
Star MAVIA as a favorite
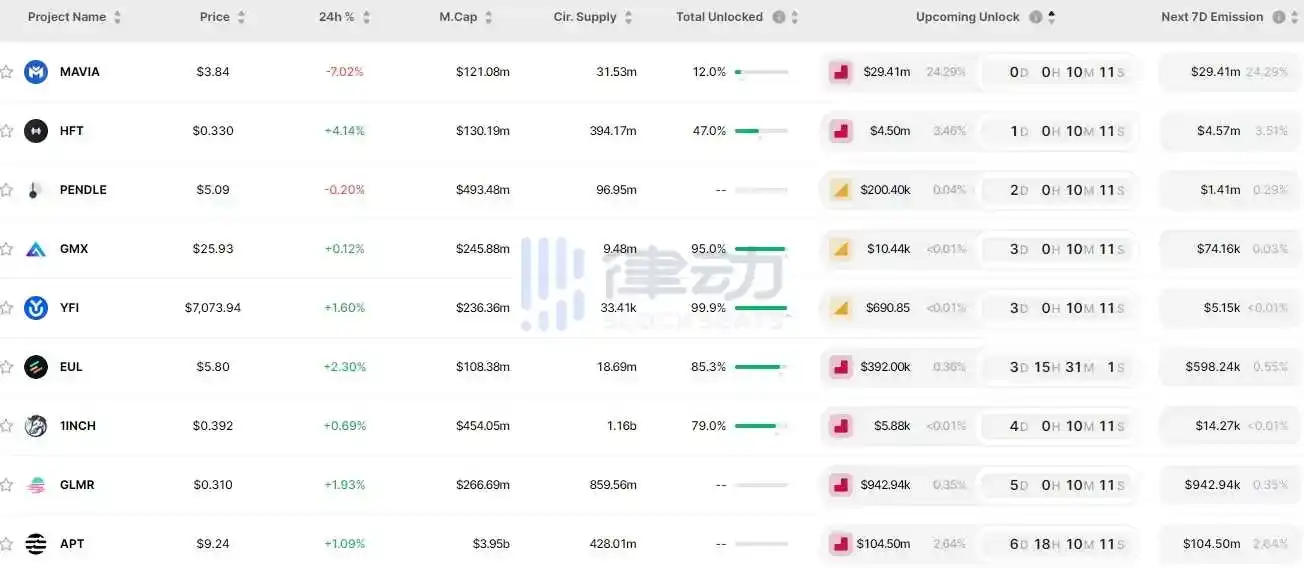point(7,72)
